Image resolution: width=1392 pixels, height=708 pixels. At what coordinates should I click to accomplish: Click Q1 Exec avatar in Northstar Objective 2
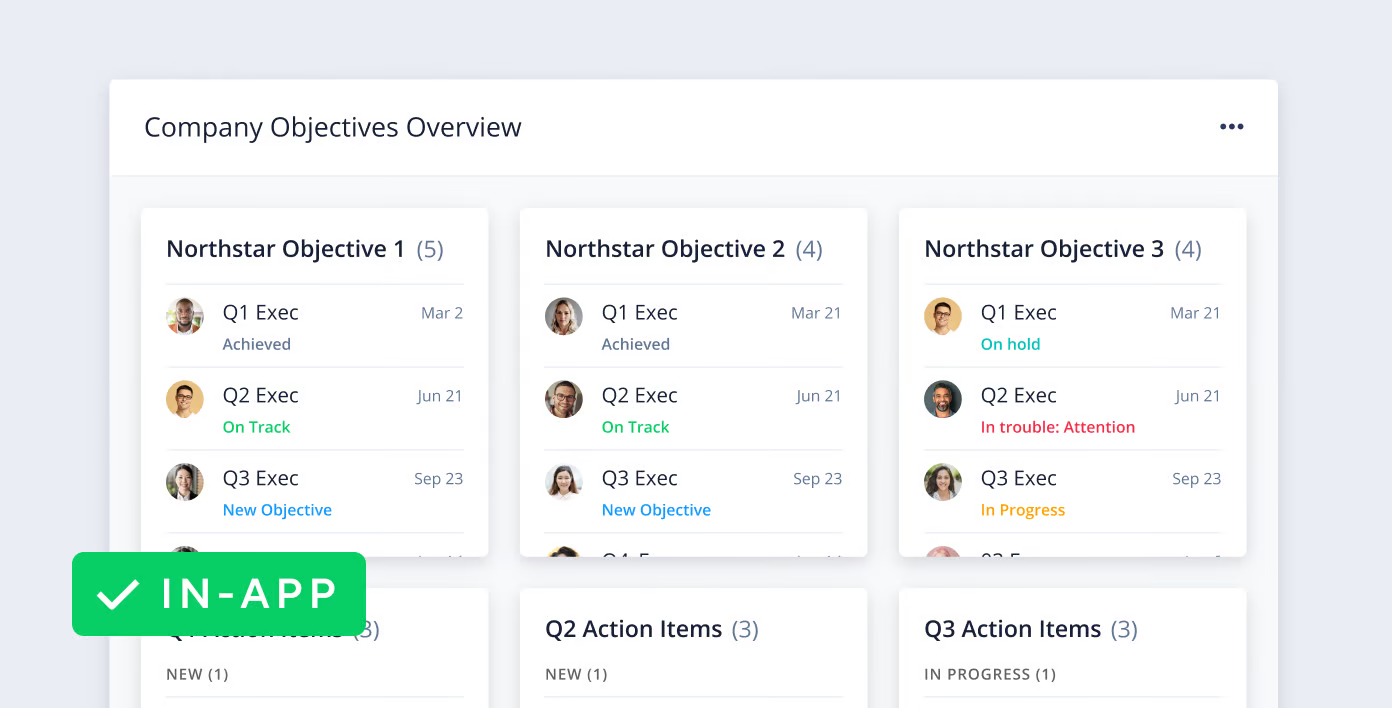click(564, 316)
